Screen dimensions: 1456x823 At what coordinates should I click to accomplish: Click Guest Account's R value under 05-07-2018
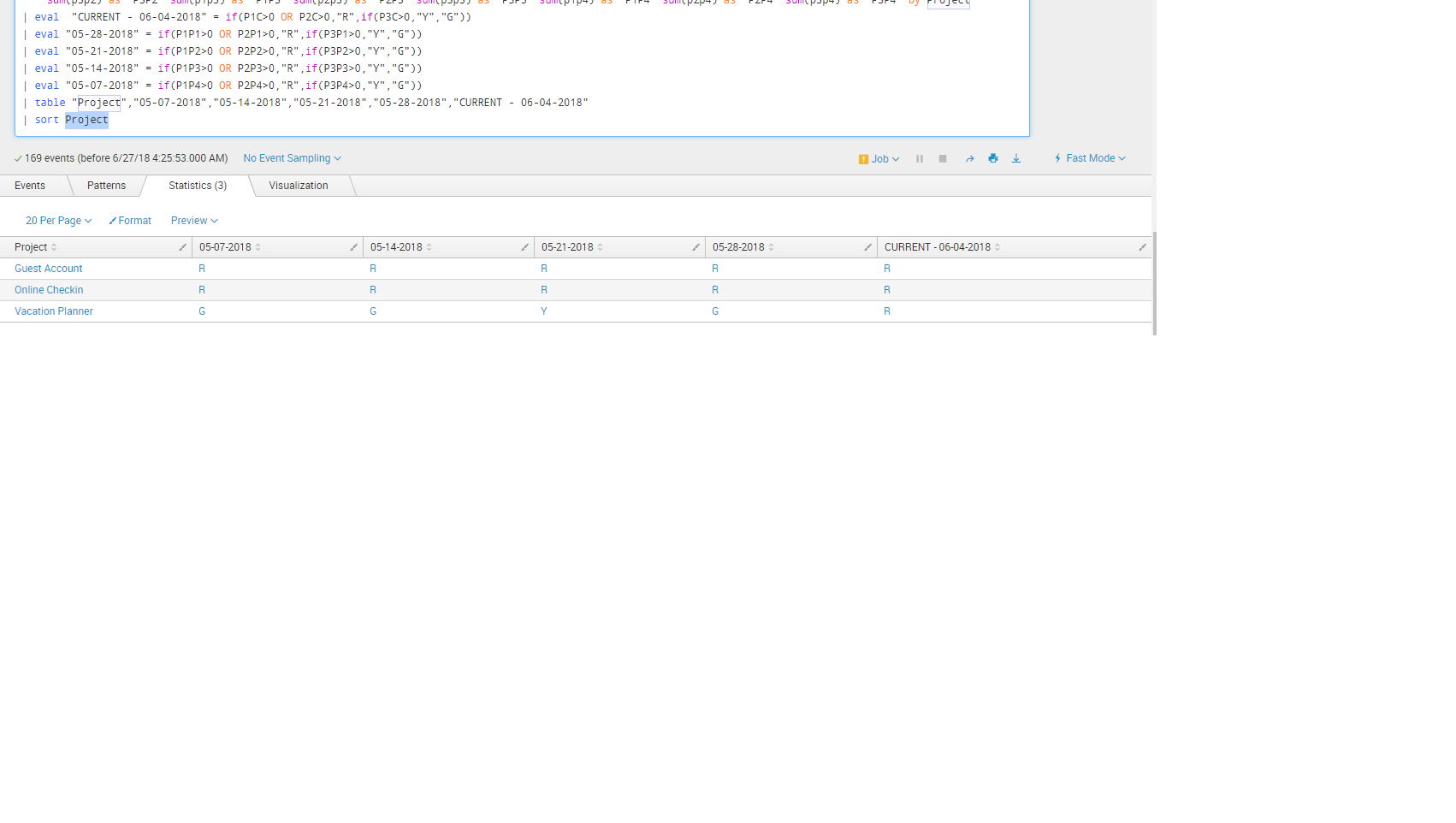coord(202,269)
